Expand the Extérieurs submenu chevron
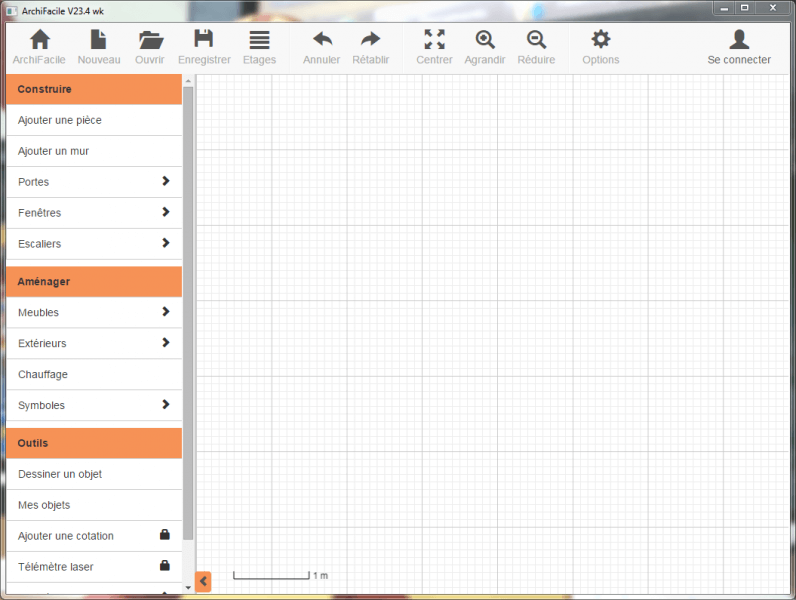 click(165, 343)
